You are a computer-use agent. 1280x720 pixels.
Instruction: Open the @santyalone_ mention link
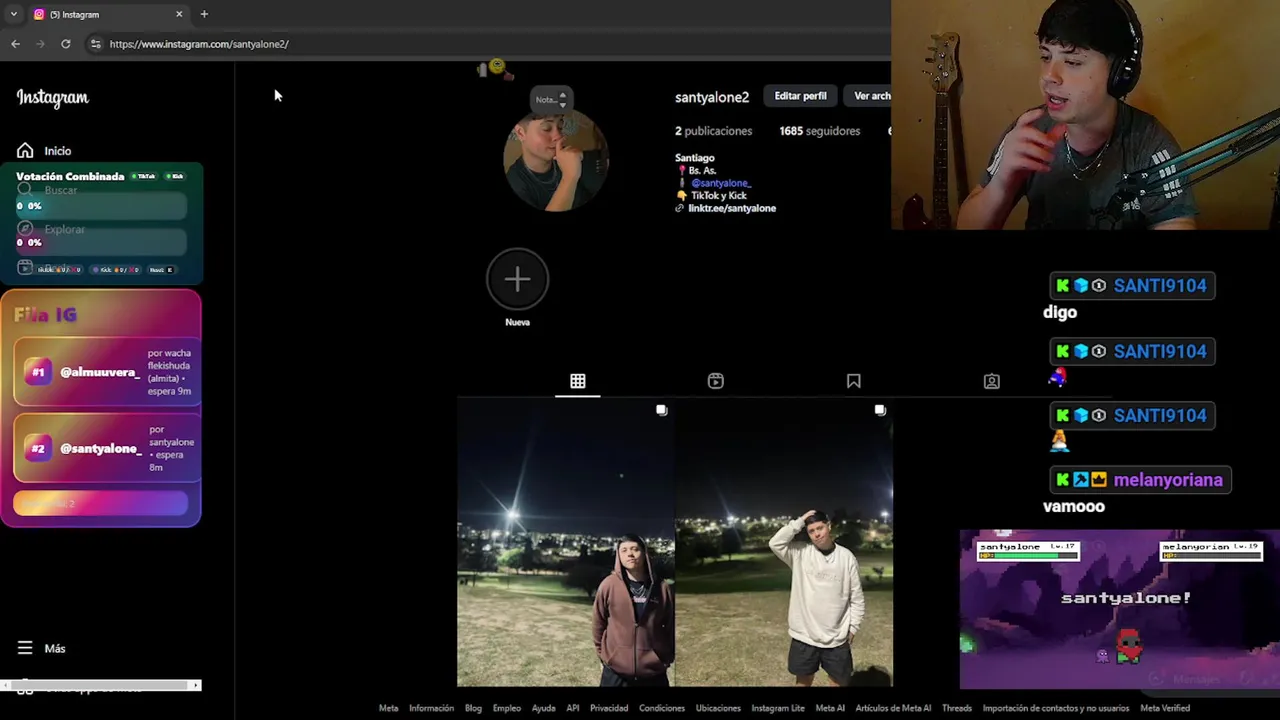(x=720, y=183)
